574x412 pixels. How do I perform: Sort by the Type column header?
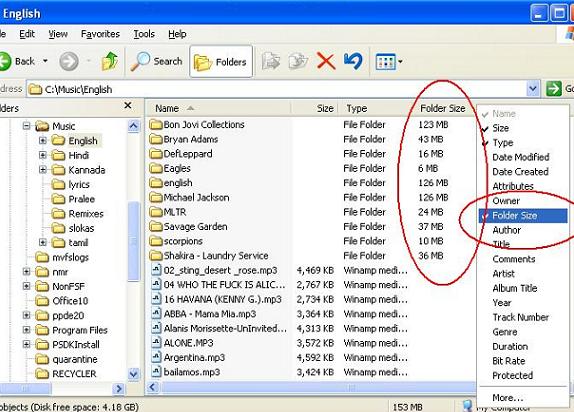click(375, 108)
